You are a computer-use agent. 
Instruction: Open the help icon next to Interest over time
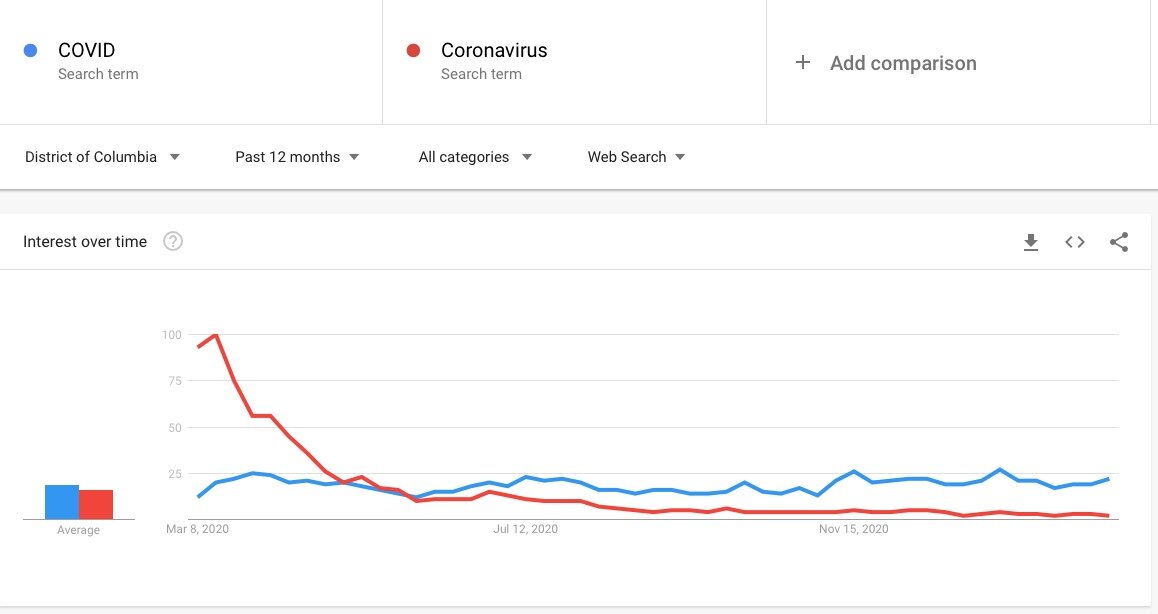pyautogui.click(x=173, y=242)
